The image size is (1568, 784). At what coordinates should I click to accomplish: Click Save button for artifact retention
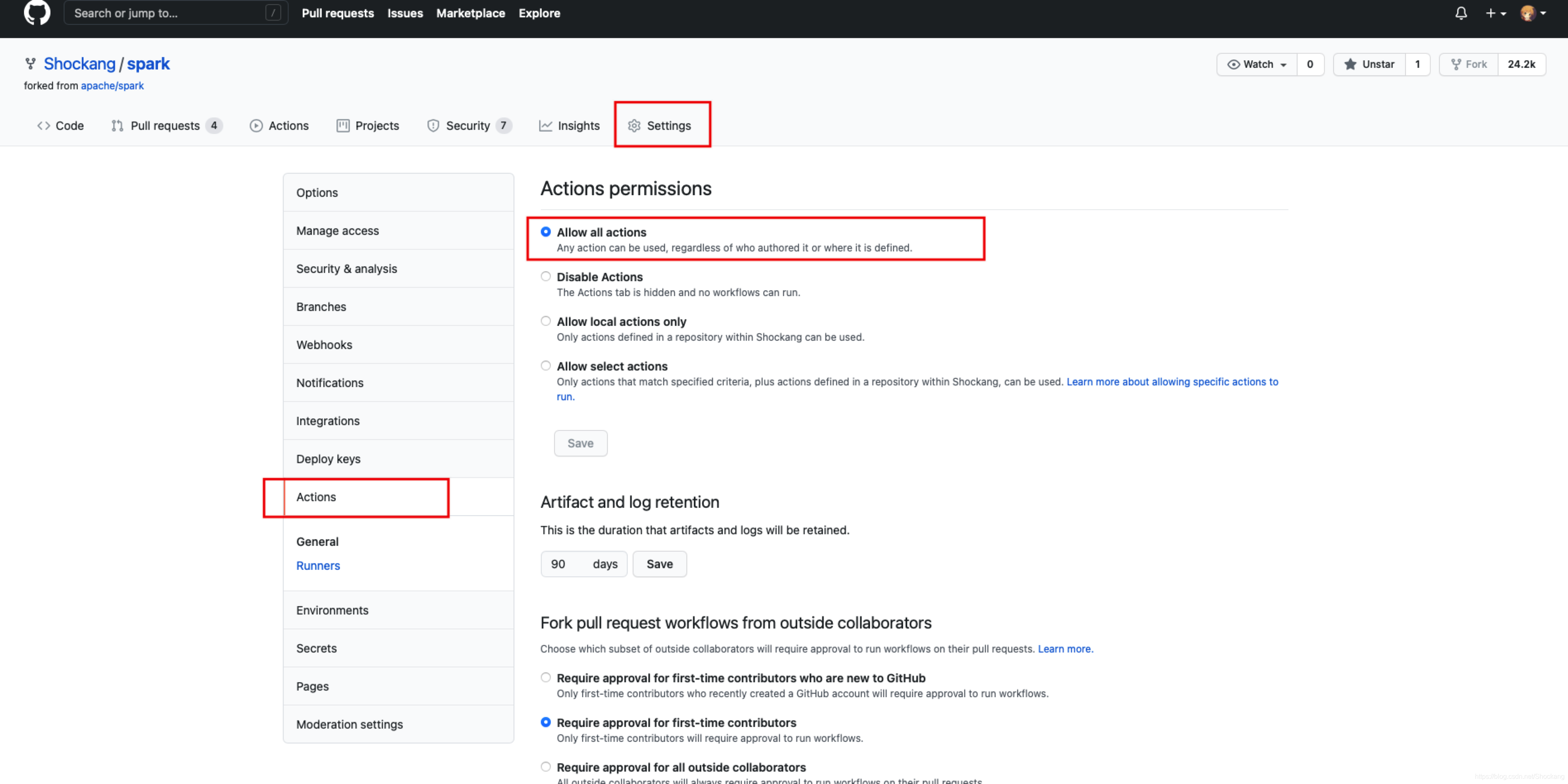click(659, 564)
